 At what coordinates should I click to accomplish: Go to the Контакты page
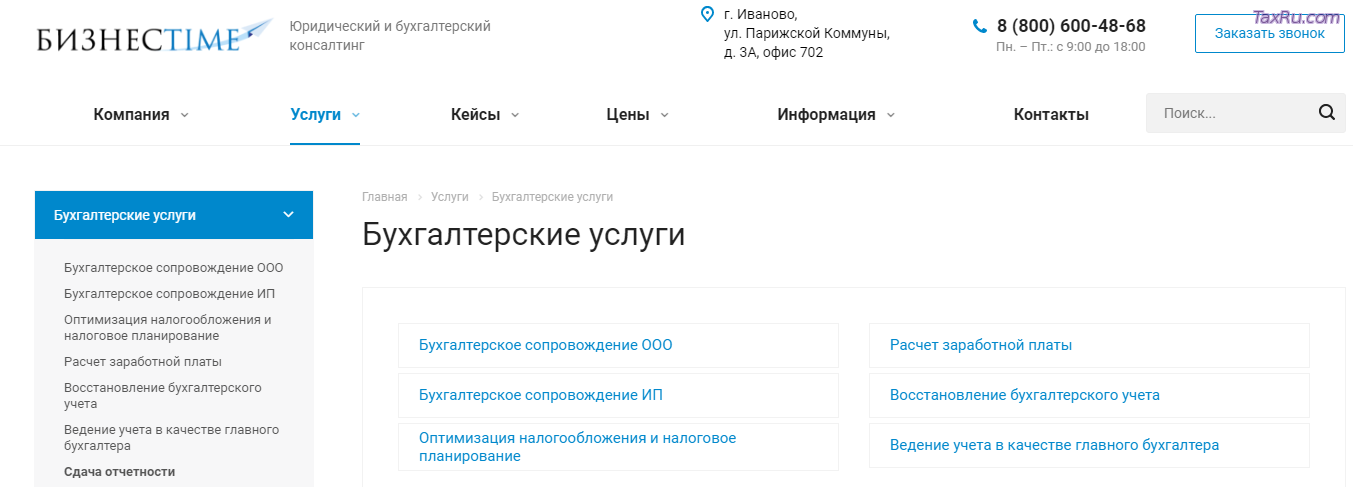click(x=1050, y=115)
